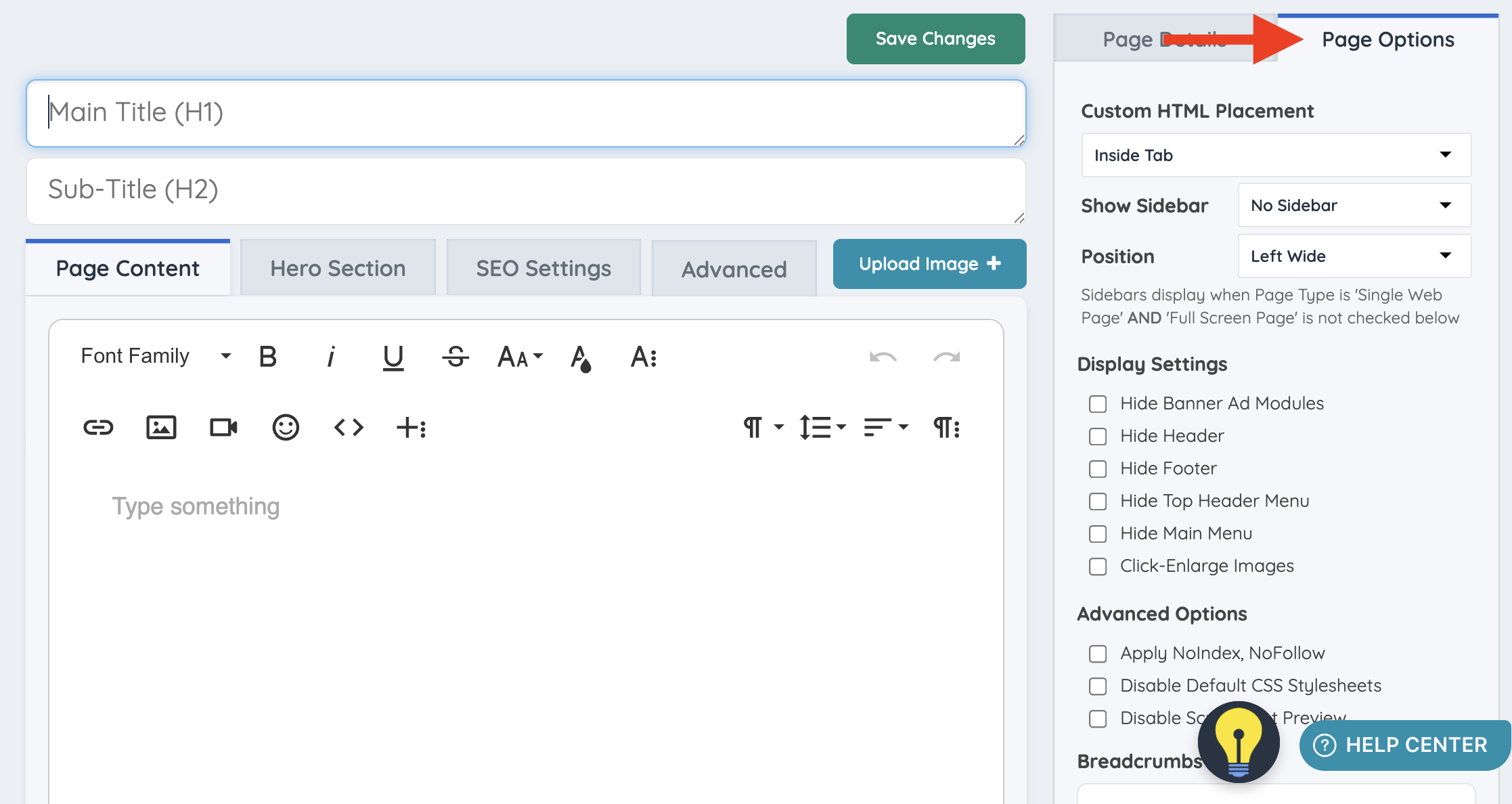Switch to the SEO Settings tab
Screen dimensions: 1512x804
[x=543, y=269]
